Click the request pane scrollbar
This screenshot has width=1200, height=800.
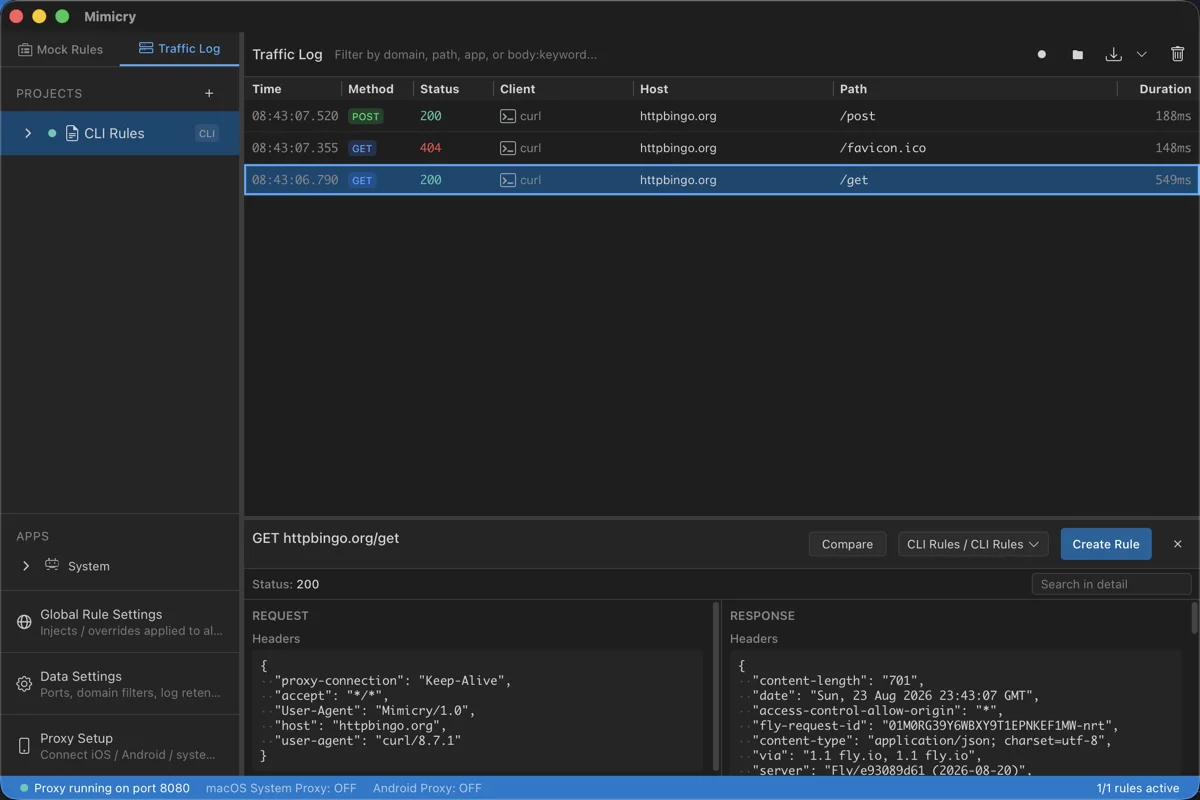coord(715,686)
